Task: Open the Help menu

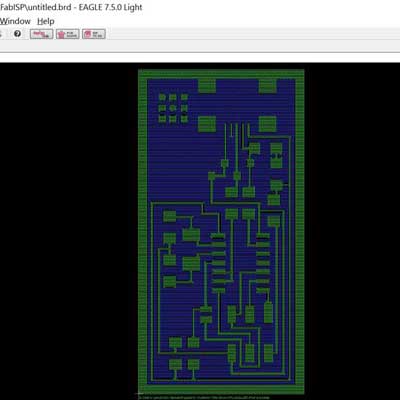Action: 46,21
